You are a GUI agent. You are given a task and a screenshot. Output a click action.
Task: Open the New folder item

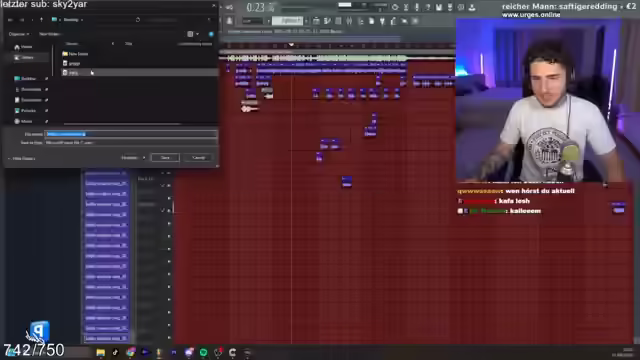click(x=76, y=53)
